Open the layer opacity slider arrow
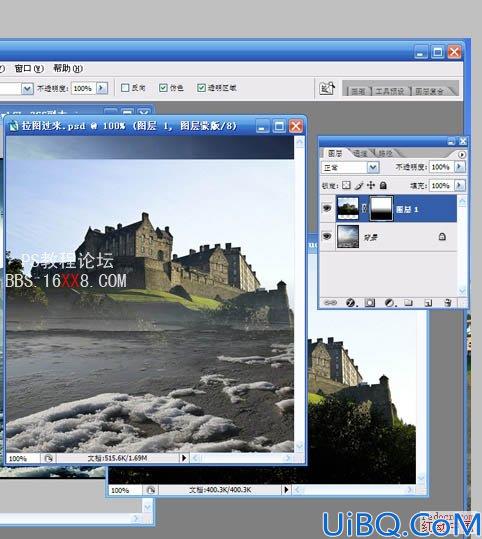482x539 pixels. click(459, 167)
